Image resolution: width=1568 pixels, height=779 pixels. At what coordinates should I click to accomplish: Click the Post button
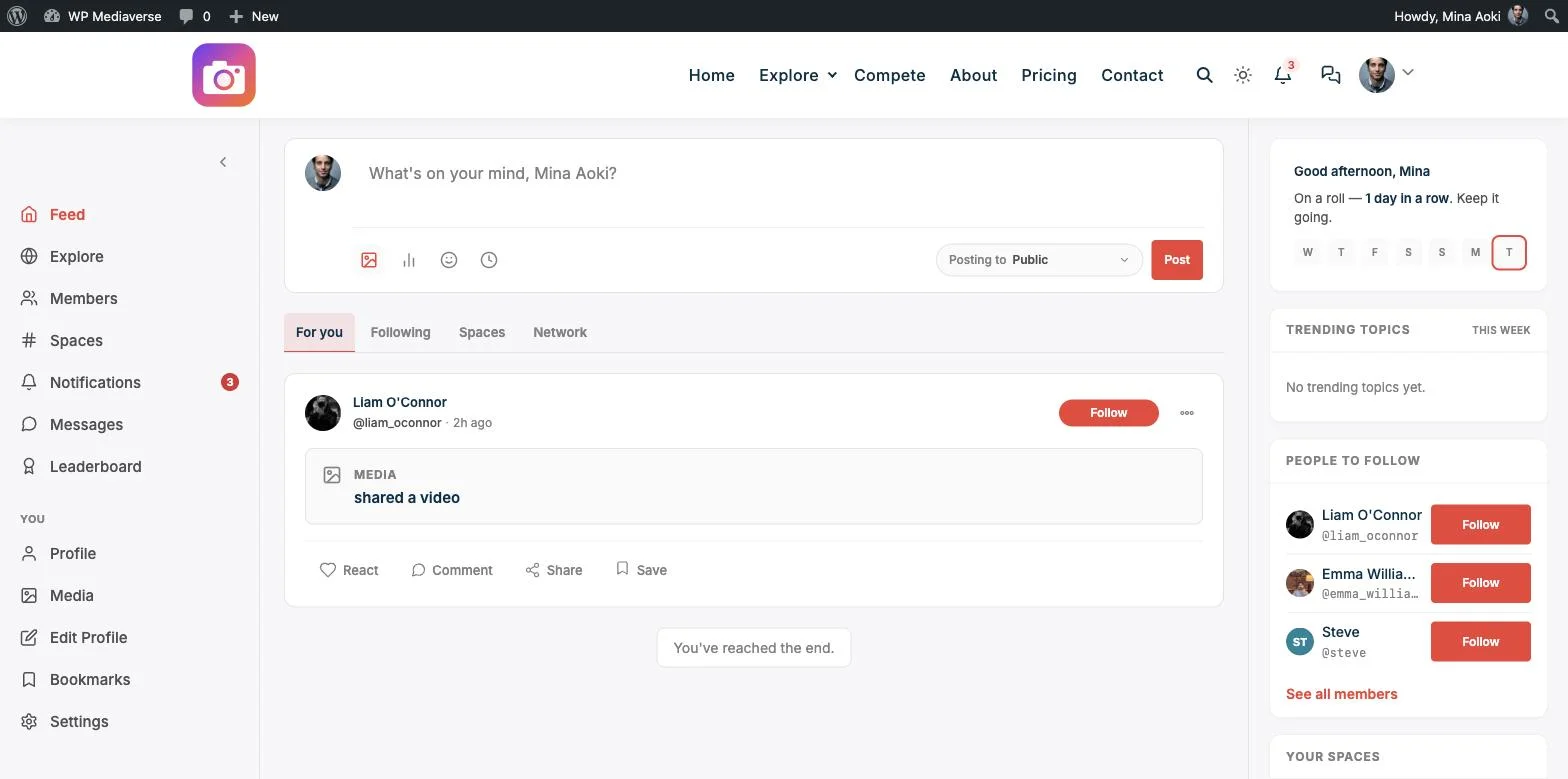click(1177, 260)
